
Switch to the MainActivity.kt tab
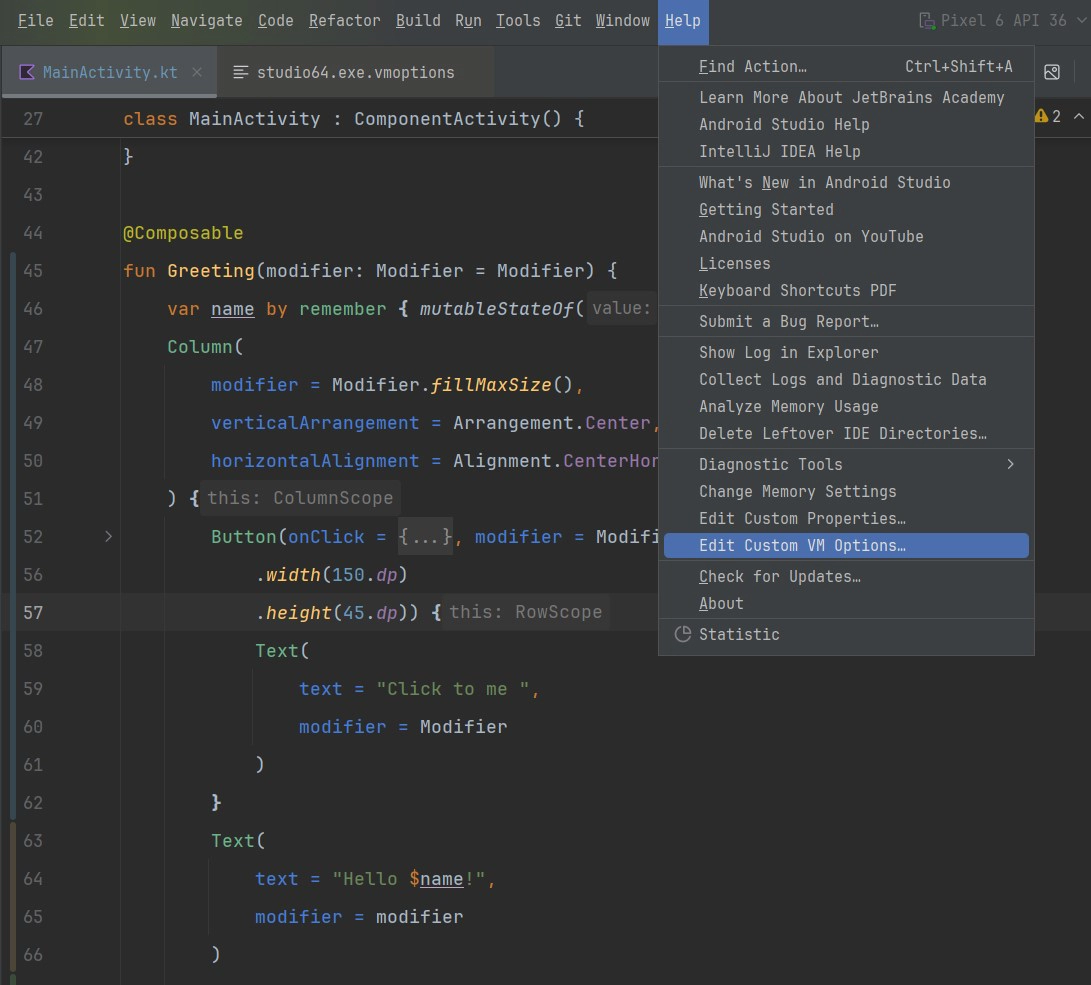click(x=109, y=72)
